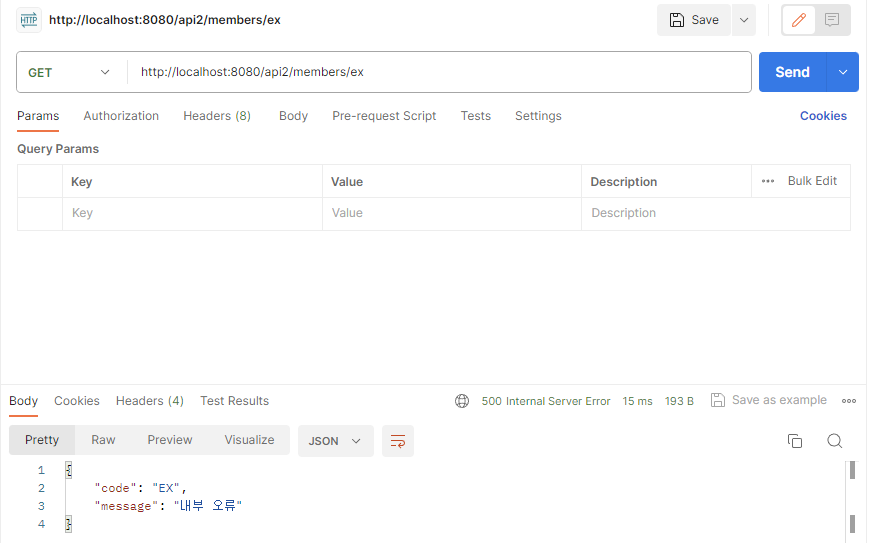Select the Pretty view
The height and width of the screenshot is (543, 881).
(42, 440)
